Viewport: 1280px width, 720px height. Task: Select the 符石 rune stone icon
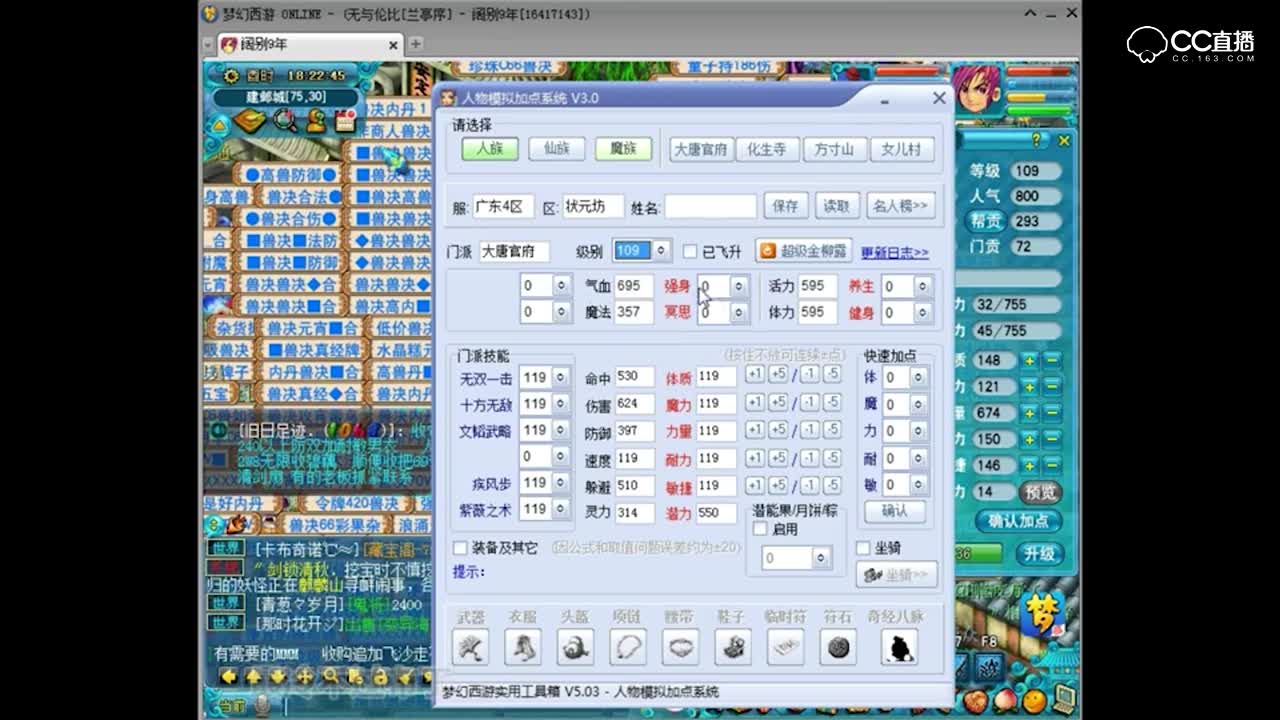[x=838, y=645]
